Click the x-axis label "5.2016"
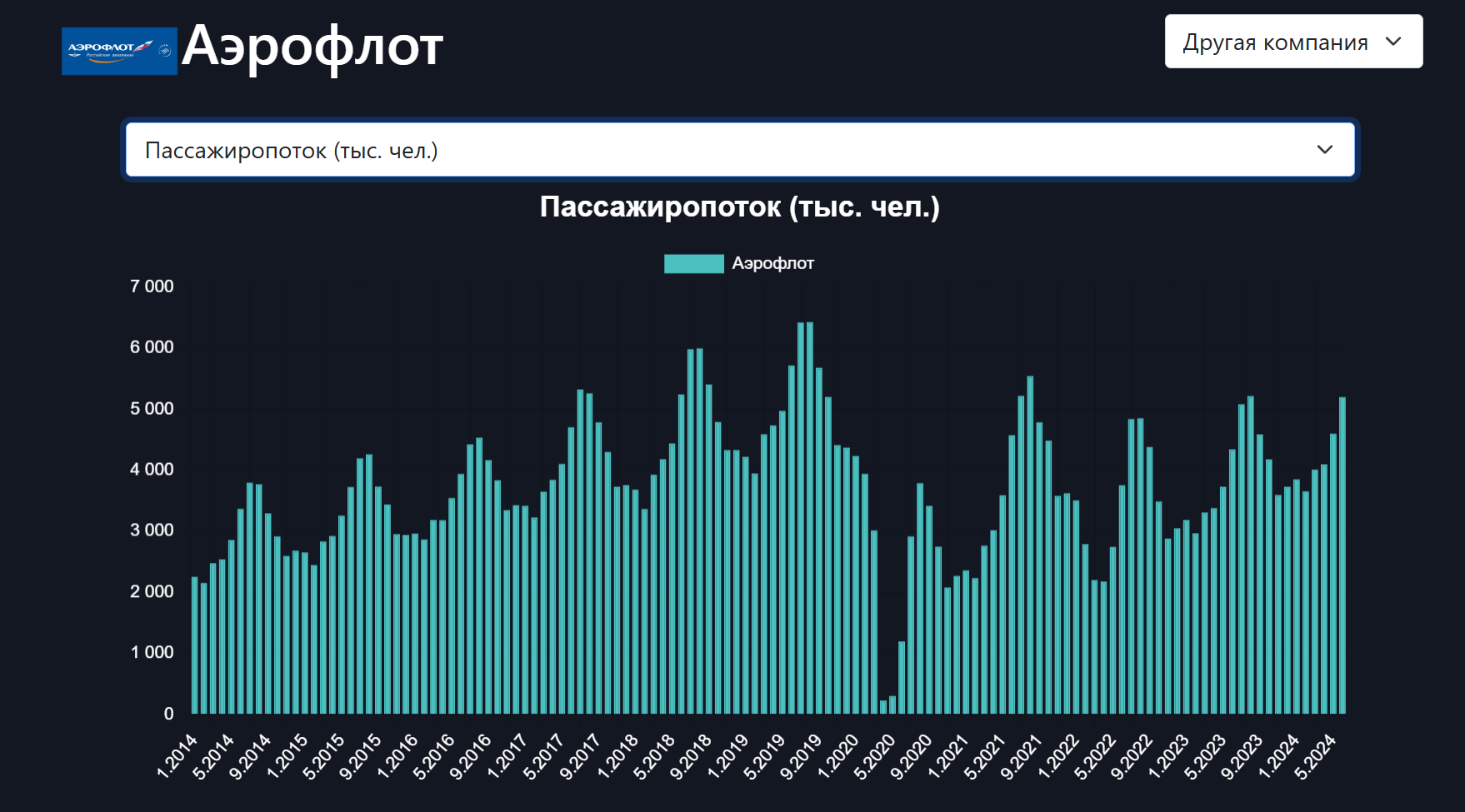1465x812 pixels. 435,756
